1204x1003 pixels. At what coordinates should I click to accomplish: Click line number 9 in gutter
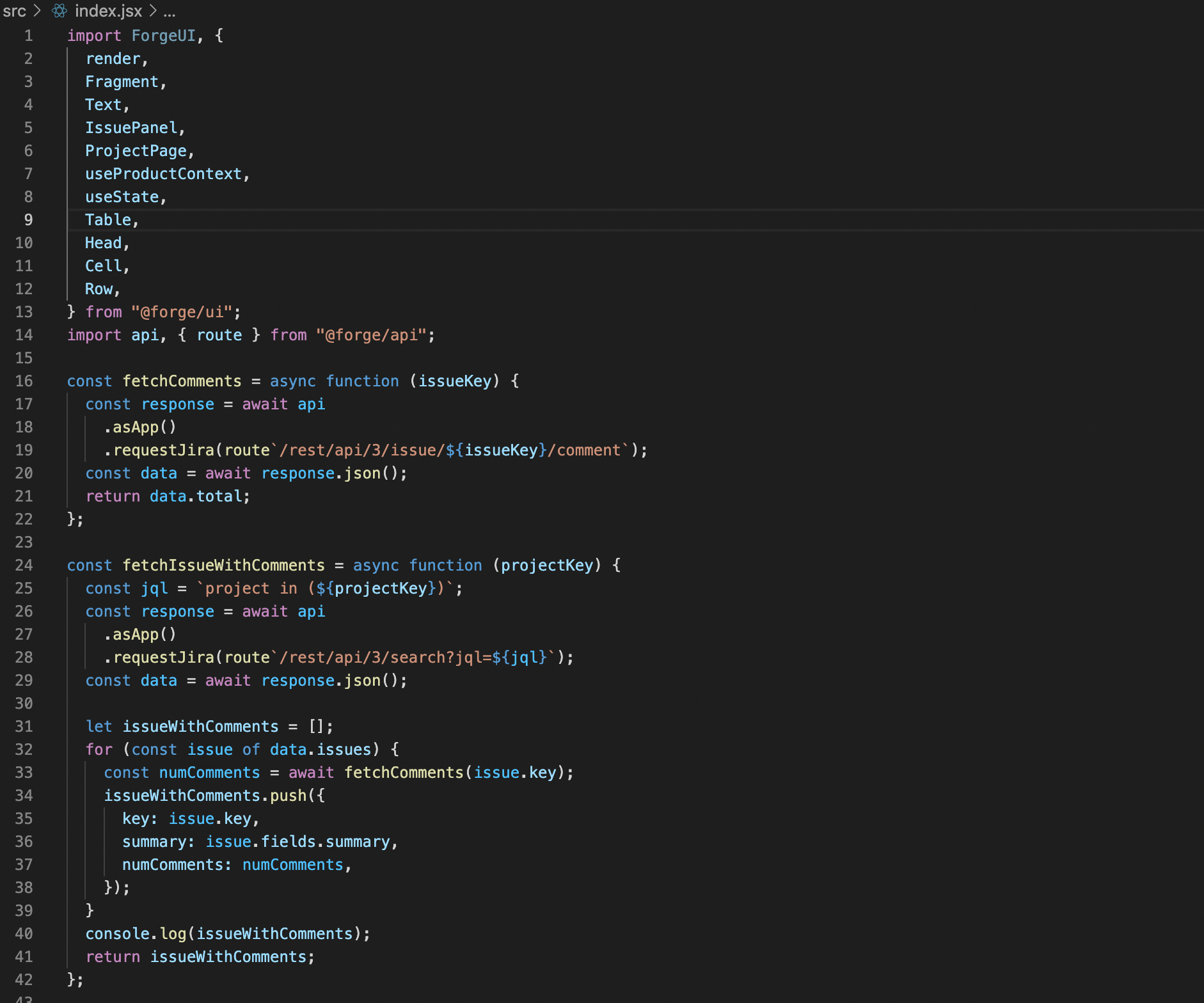point(28,220)
